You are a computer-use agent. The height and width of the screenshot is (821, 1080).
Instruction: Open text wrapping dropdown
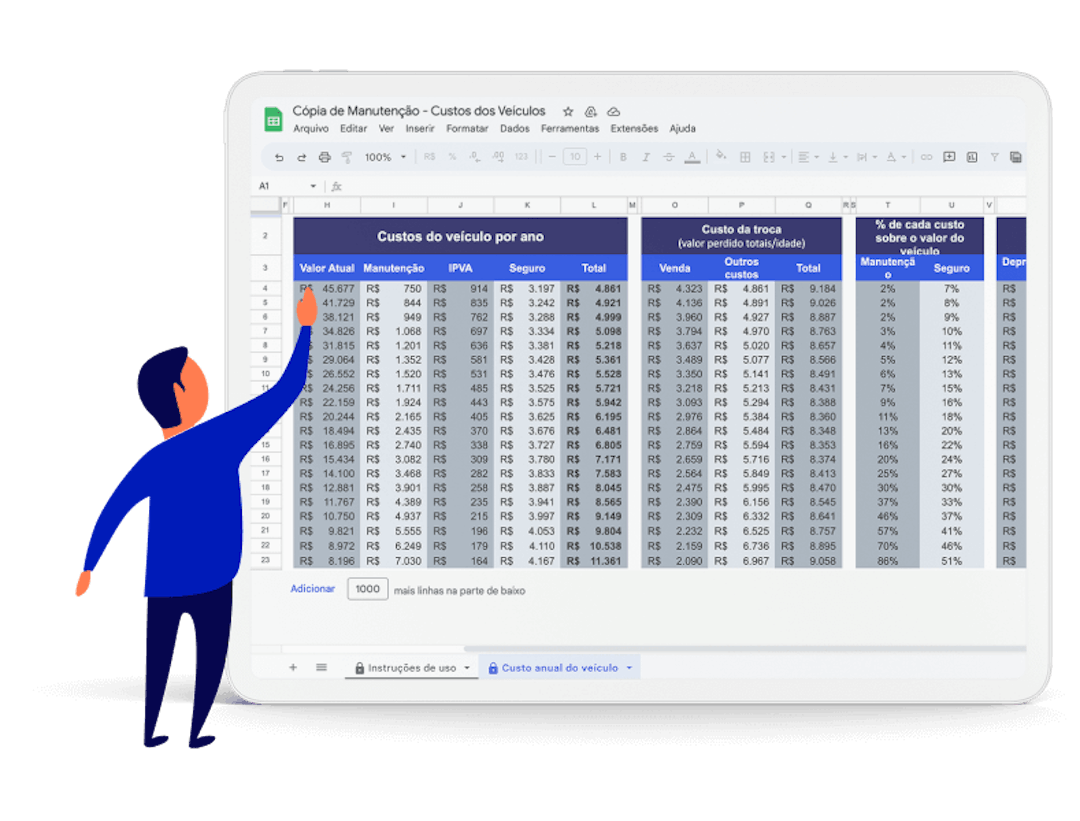coord(866,157)
